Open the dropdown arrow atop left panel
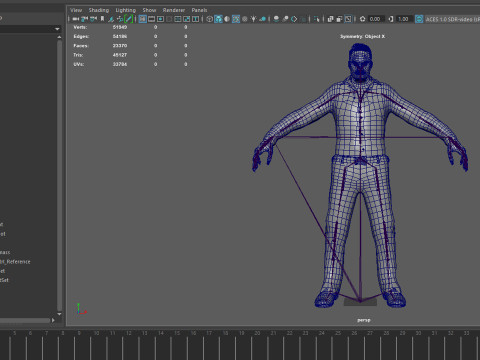 pyautogui.click(x=57, y=29)
